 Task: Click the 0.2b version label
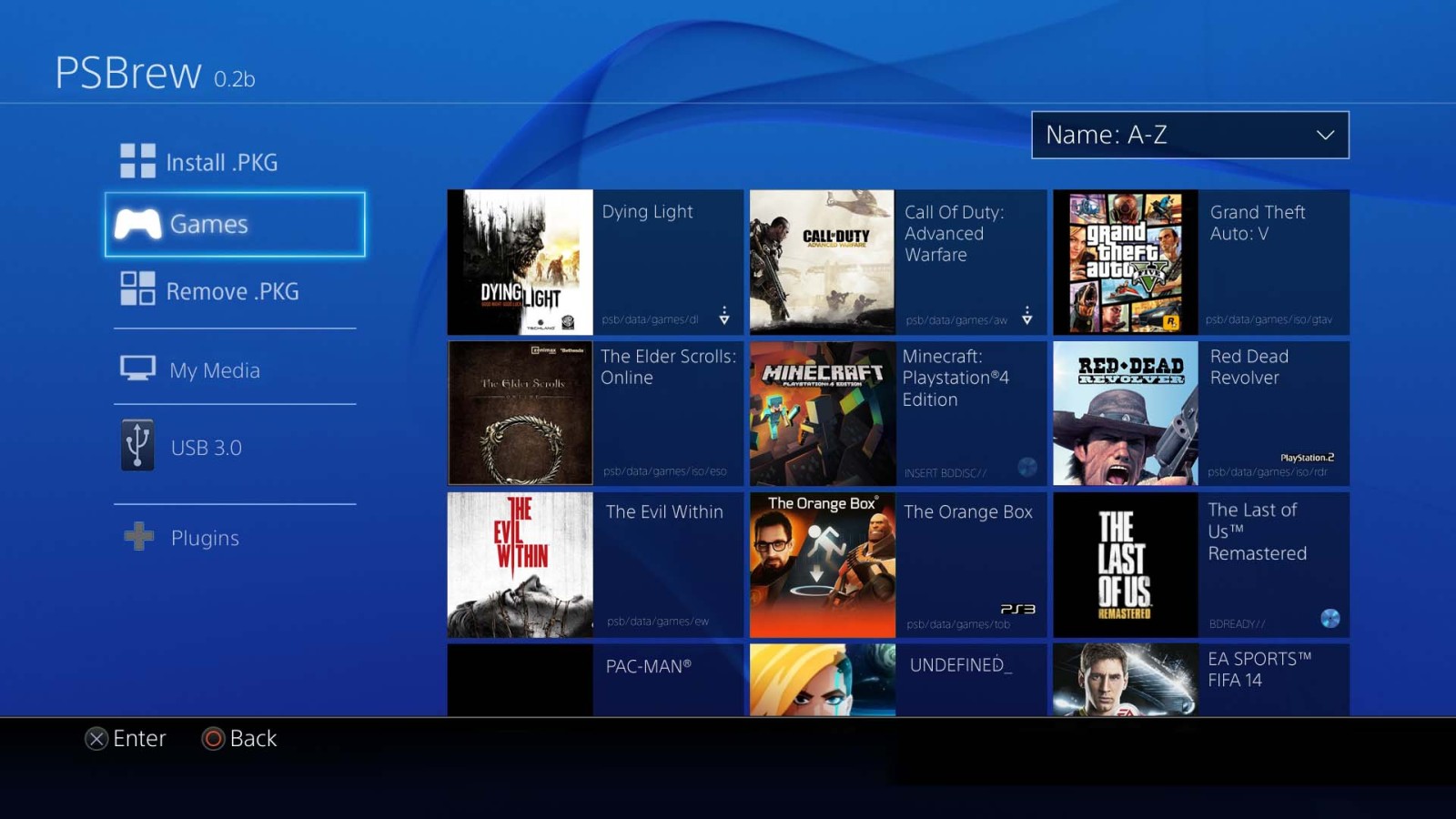(235, 79)
